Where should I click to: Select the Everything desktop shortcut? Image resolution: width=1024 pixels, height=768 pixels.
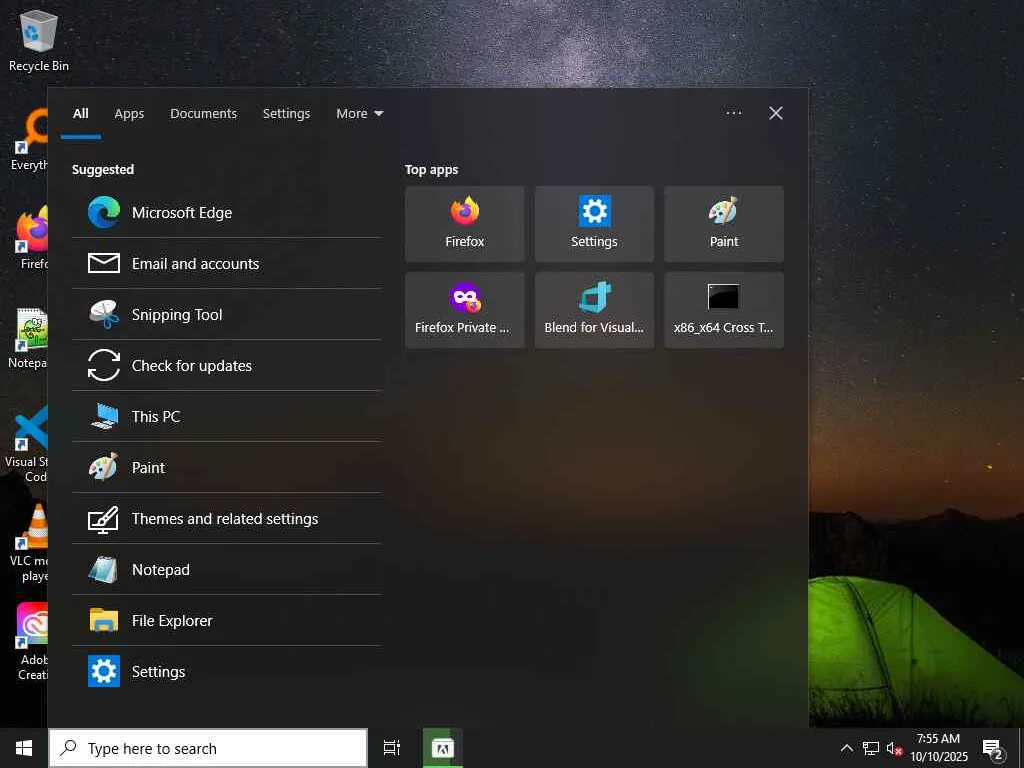[x=30, y=140]
